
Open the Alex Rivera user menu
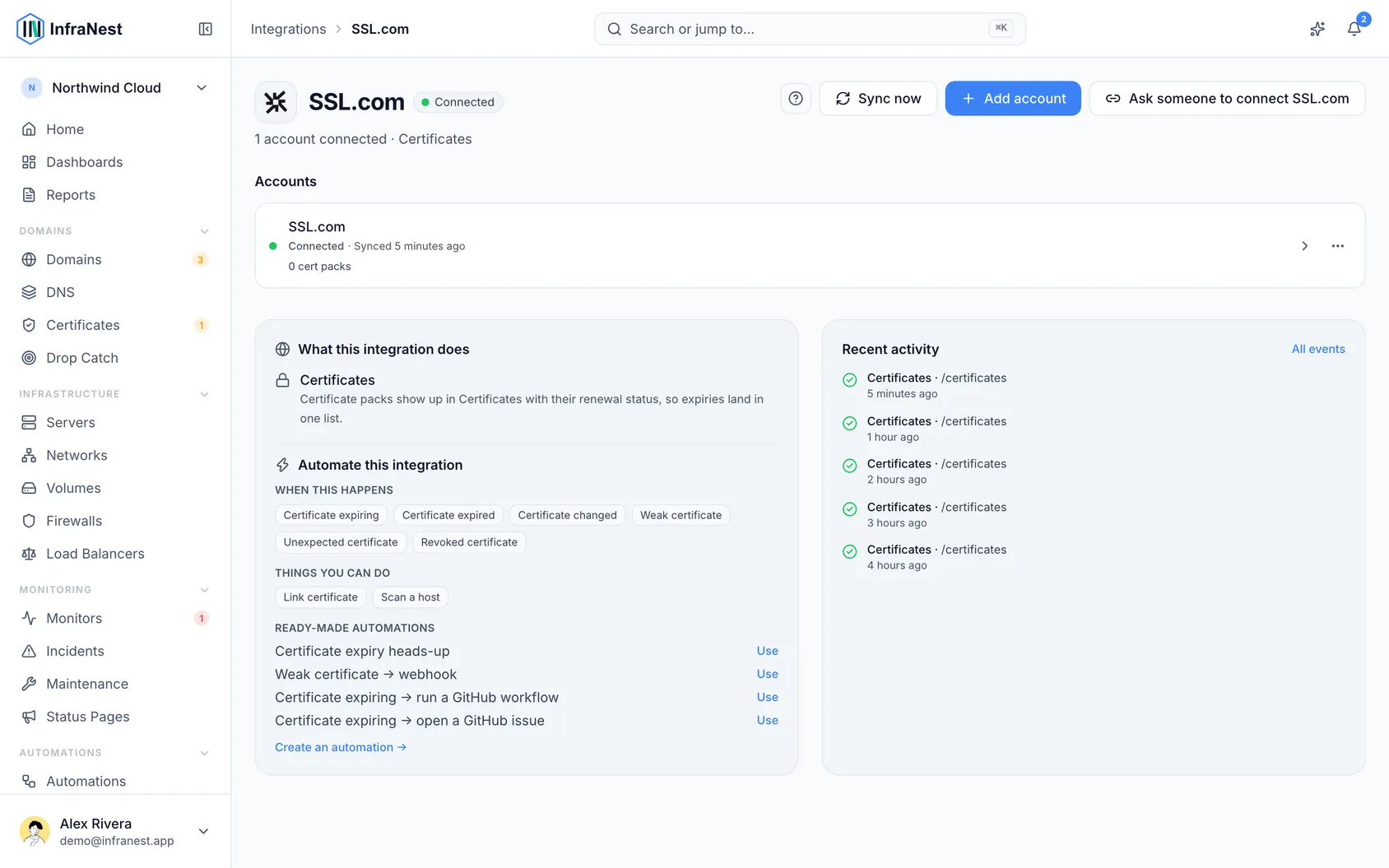(115, 831)
